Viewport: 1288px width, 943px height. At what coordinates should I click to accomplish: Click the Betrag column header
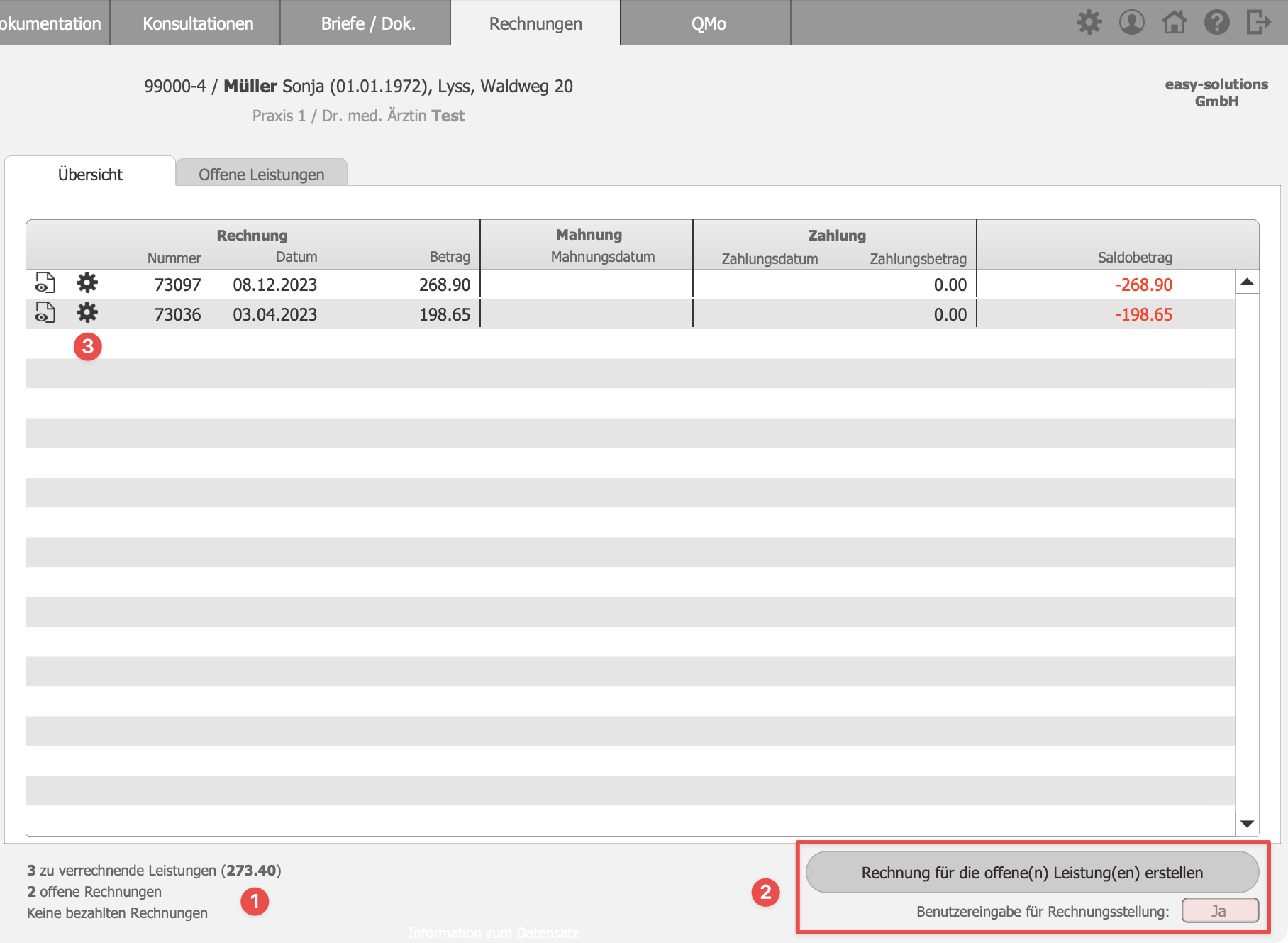[450, 257]
